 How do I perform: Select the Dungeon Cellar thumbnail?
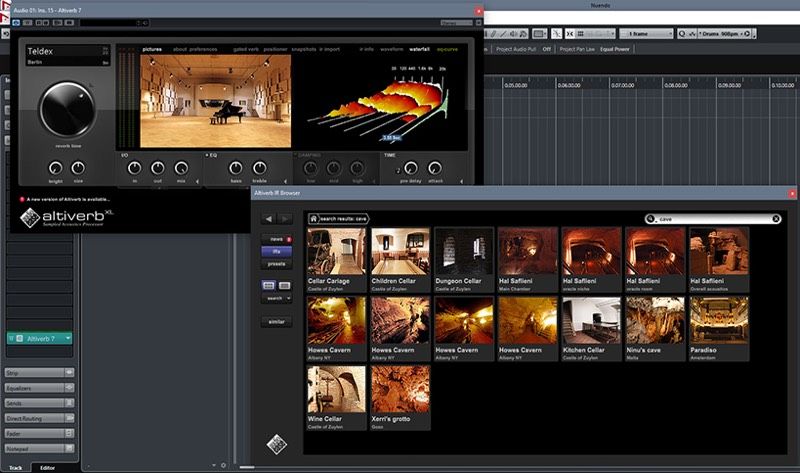pos(464,260)
